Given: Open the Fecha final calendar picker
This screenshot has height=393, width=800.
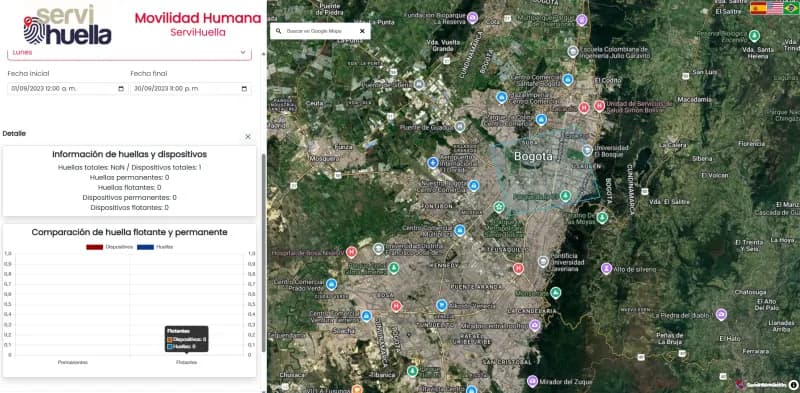Looking at the screenshot, I should click(244, 89).
